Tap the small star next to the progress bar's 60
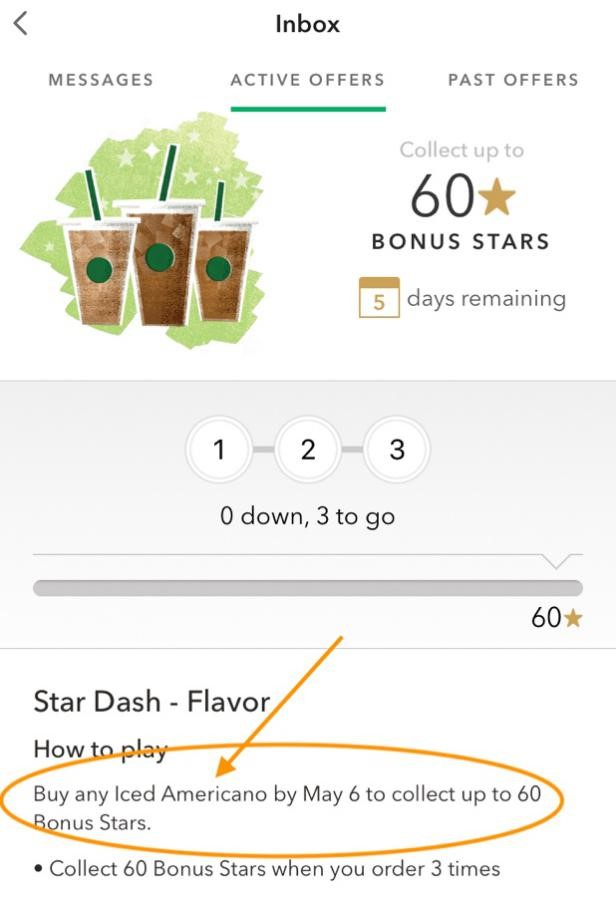This screenshot has height=902, width=616. [x=573, y=618]
